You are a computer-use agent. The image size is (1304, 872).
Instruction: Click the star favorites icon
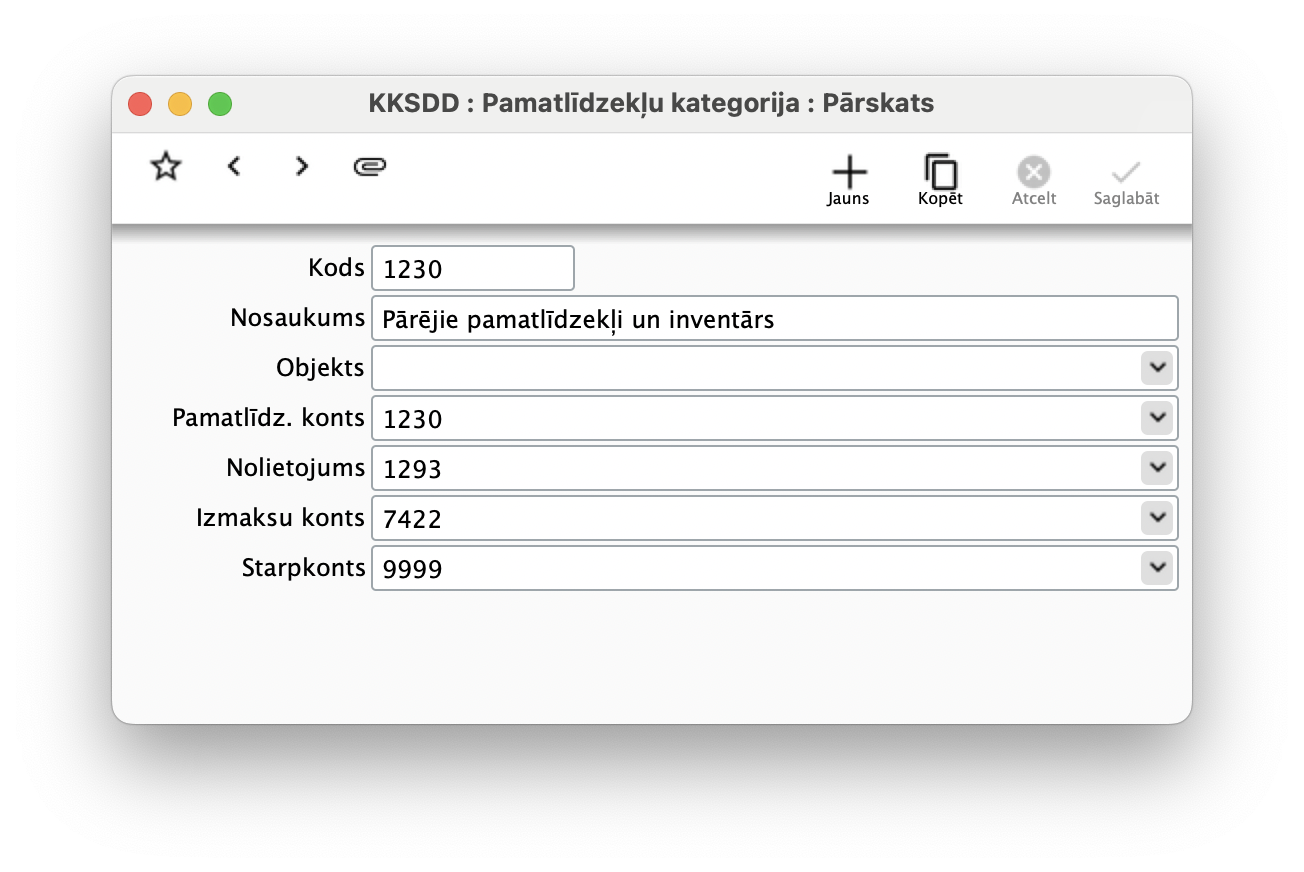click(164, 166)
